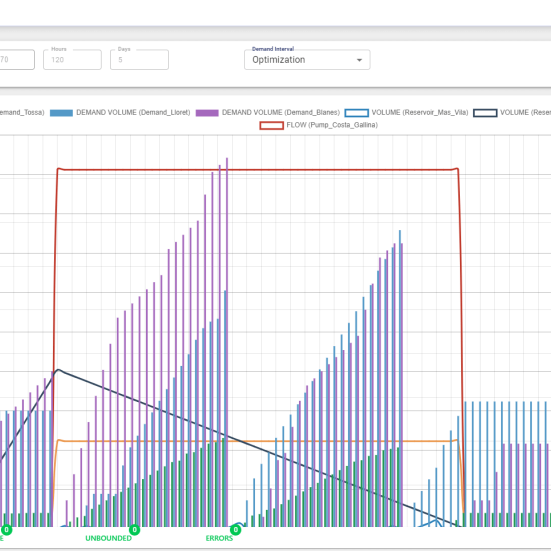Toggle the purple Demand_Blanes legend swatch
This screenshot has width=551, height=551.
pos(207,113)
